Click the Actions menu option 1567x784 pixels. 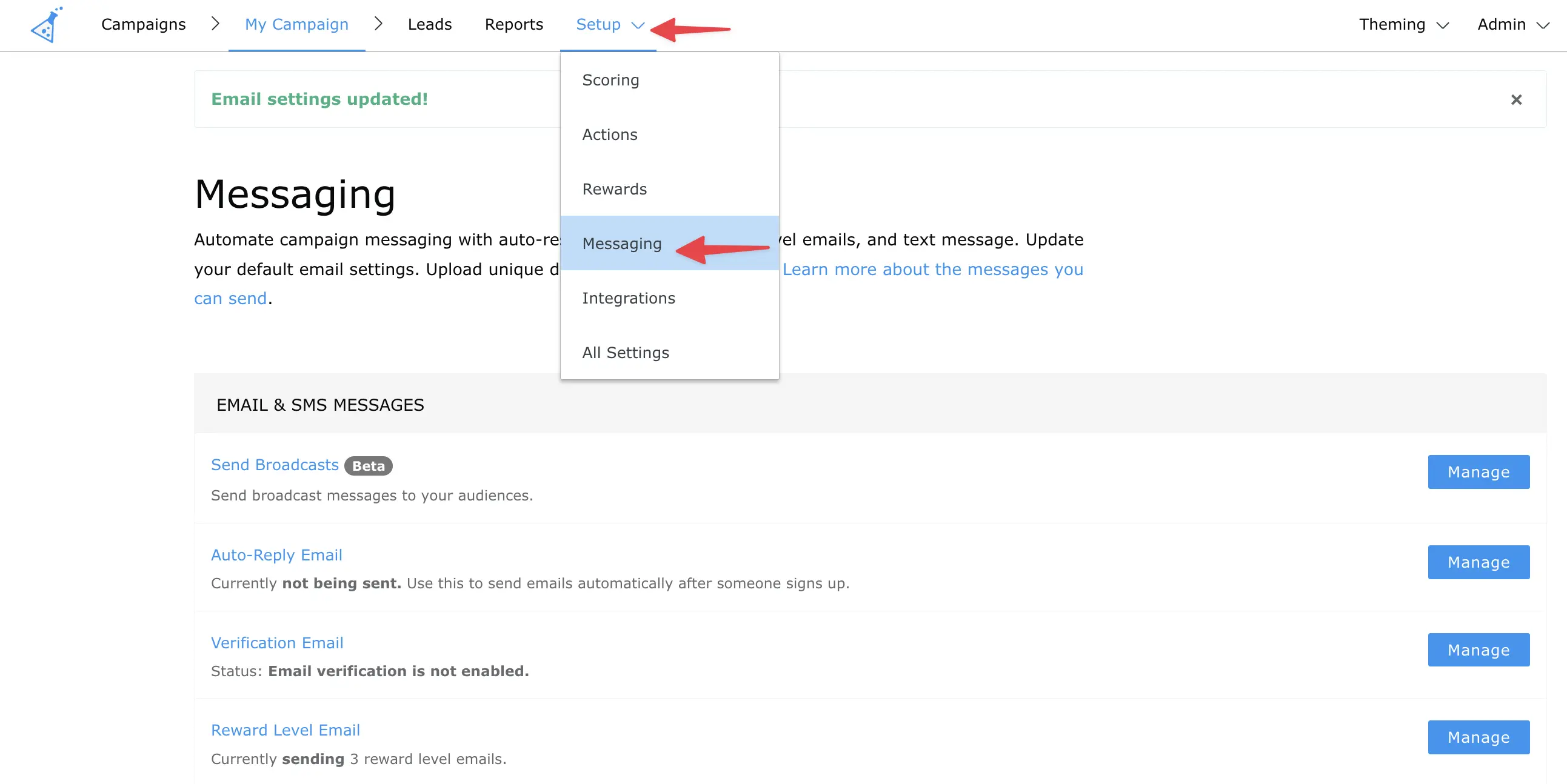point(610,134)
